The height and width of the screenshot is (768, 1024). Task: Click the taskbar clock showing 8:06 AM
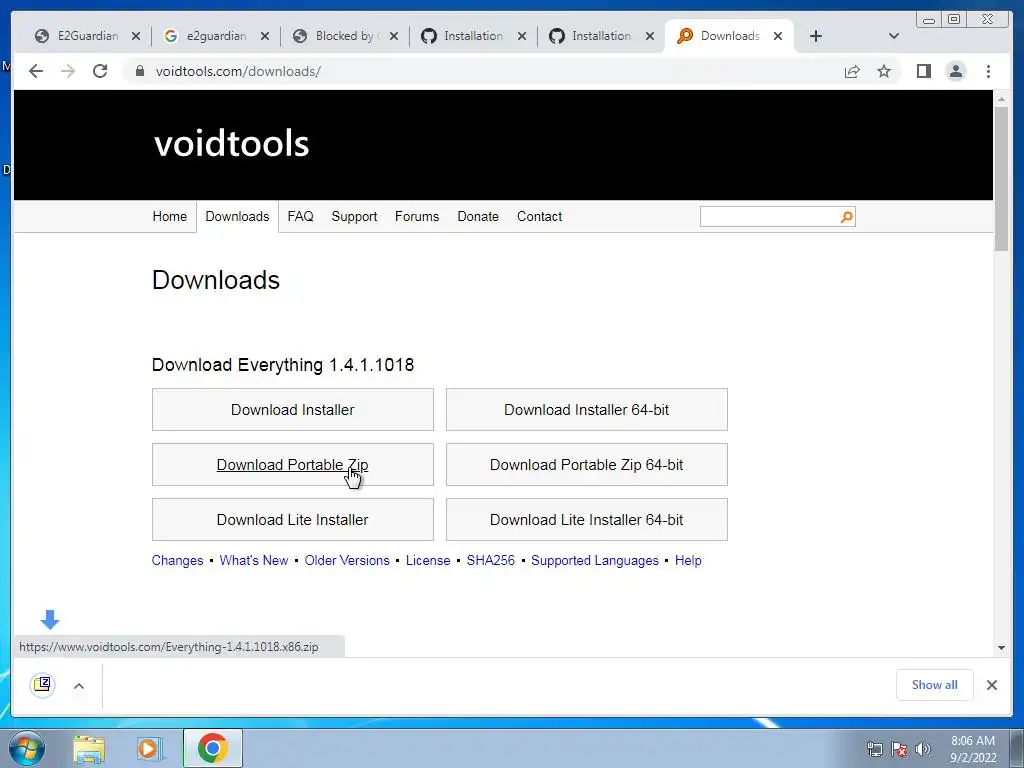(973, 749)
